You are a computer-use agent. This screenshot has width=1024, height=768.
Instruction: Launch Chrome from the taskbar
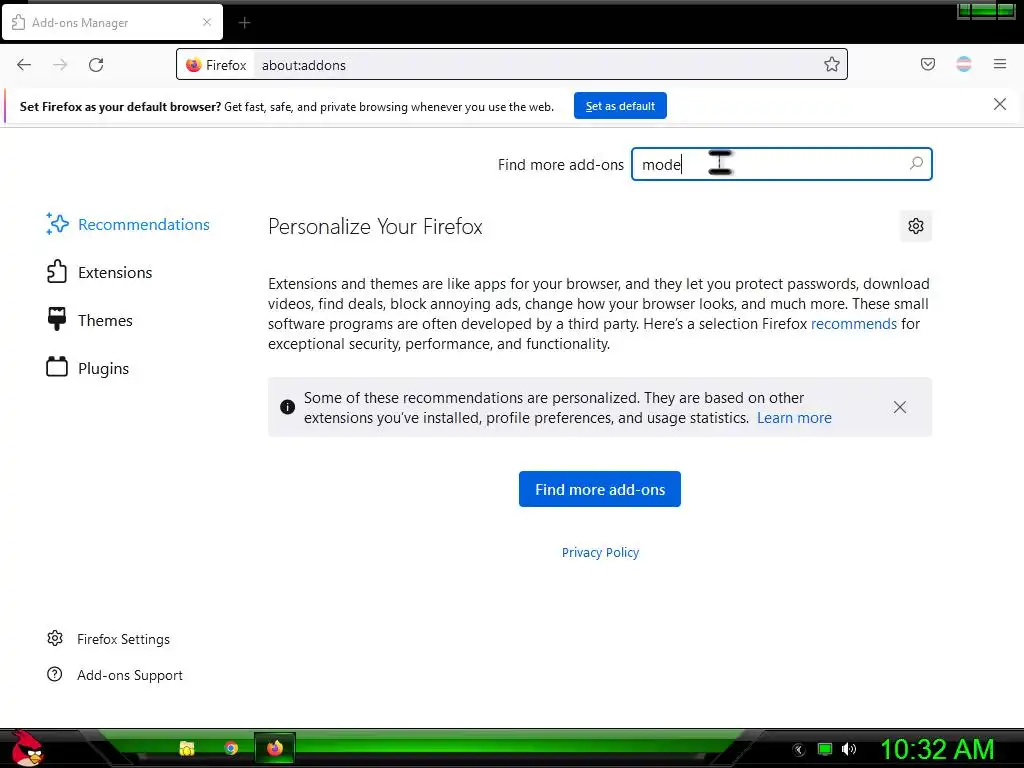tap(231, 748)
